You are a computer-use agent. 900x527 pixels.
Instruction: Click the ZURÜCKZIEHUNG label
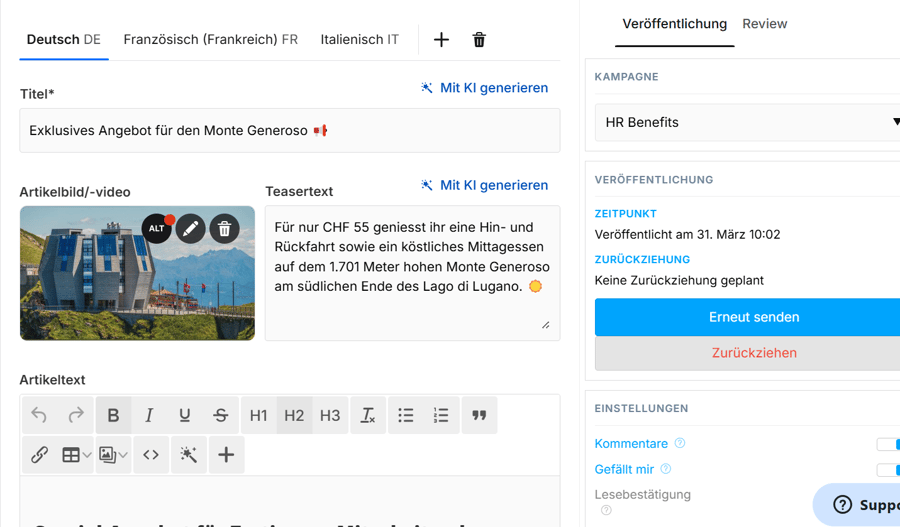pyautogui.click(x=642, y=259)
